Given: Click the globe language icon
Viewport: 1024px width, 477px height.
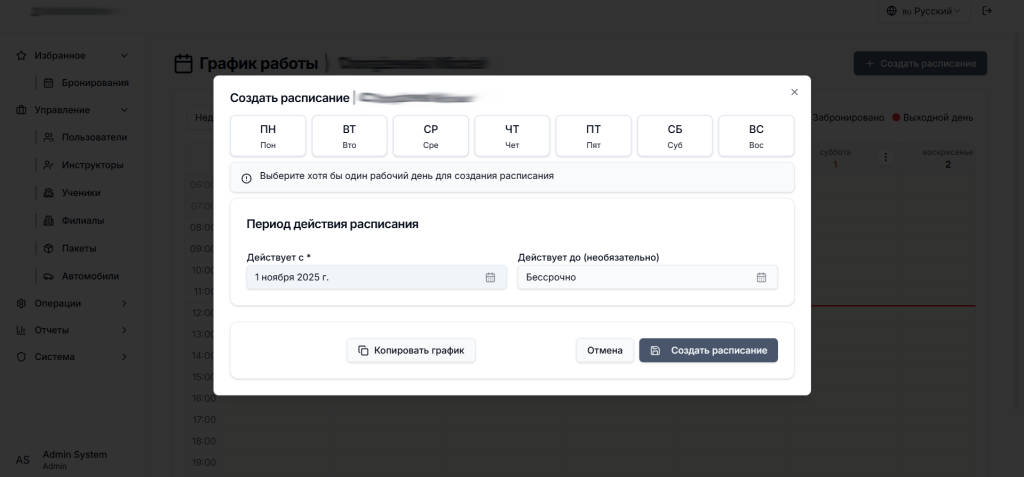Looking at the screenshot, I should (892, 11).
